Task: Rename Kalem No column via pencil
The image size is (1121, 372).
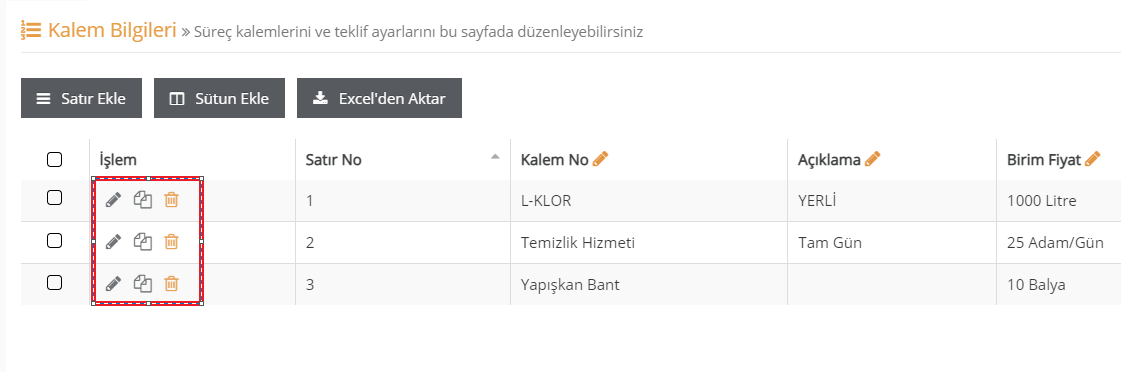Action: [x=601, y=159]
